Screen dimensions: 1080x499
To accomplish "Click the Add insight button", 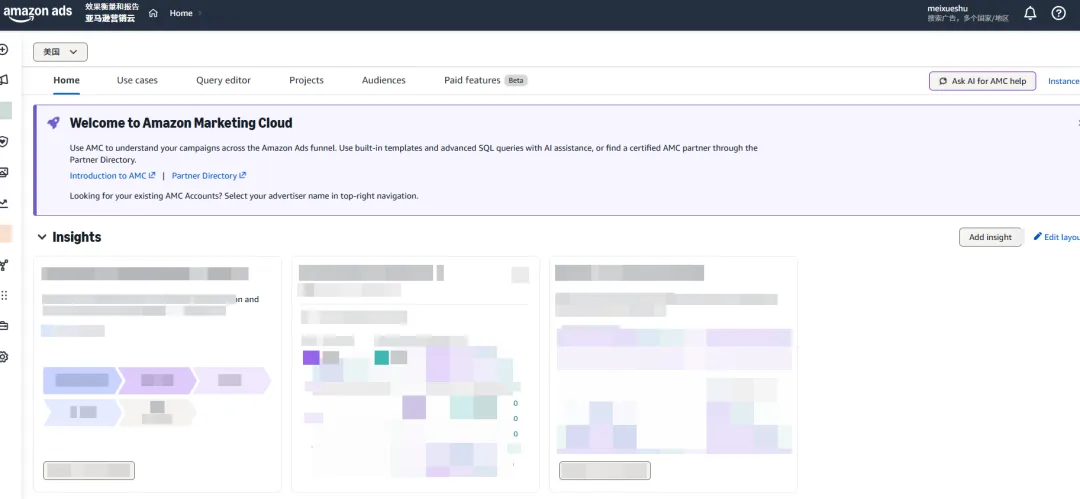I will 990,237.
